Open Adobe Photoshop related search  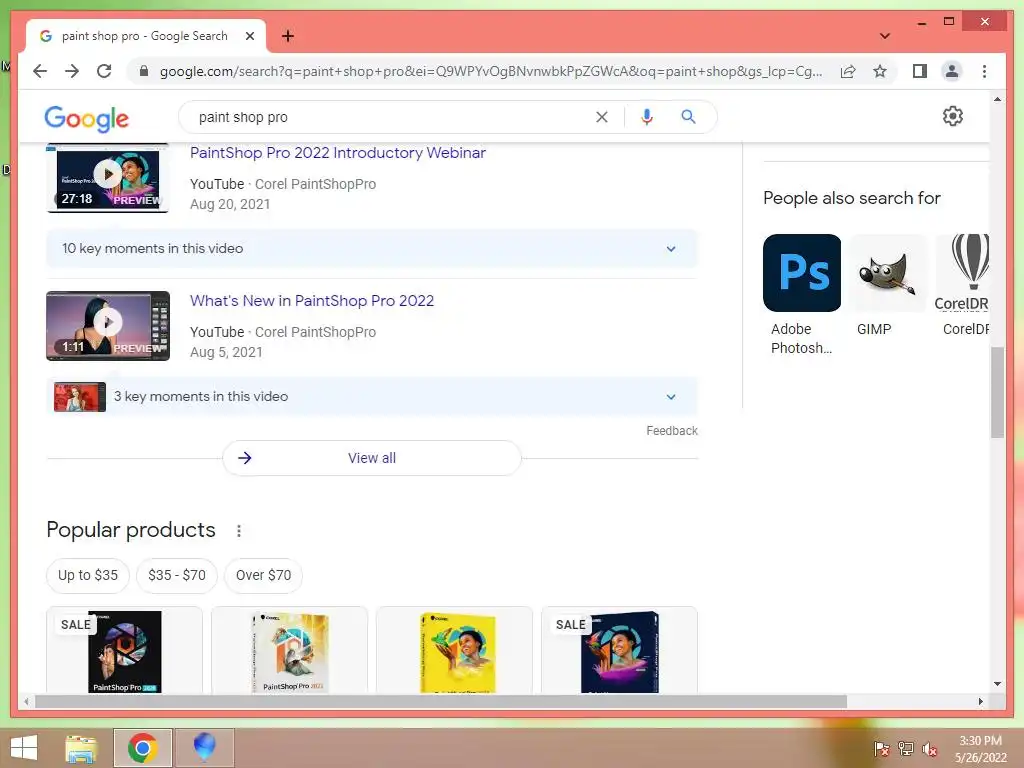(802, 295)
